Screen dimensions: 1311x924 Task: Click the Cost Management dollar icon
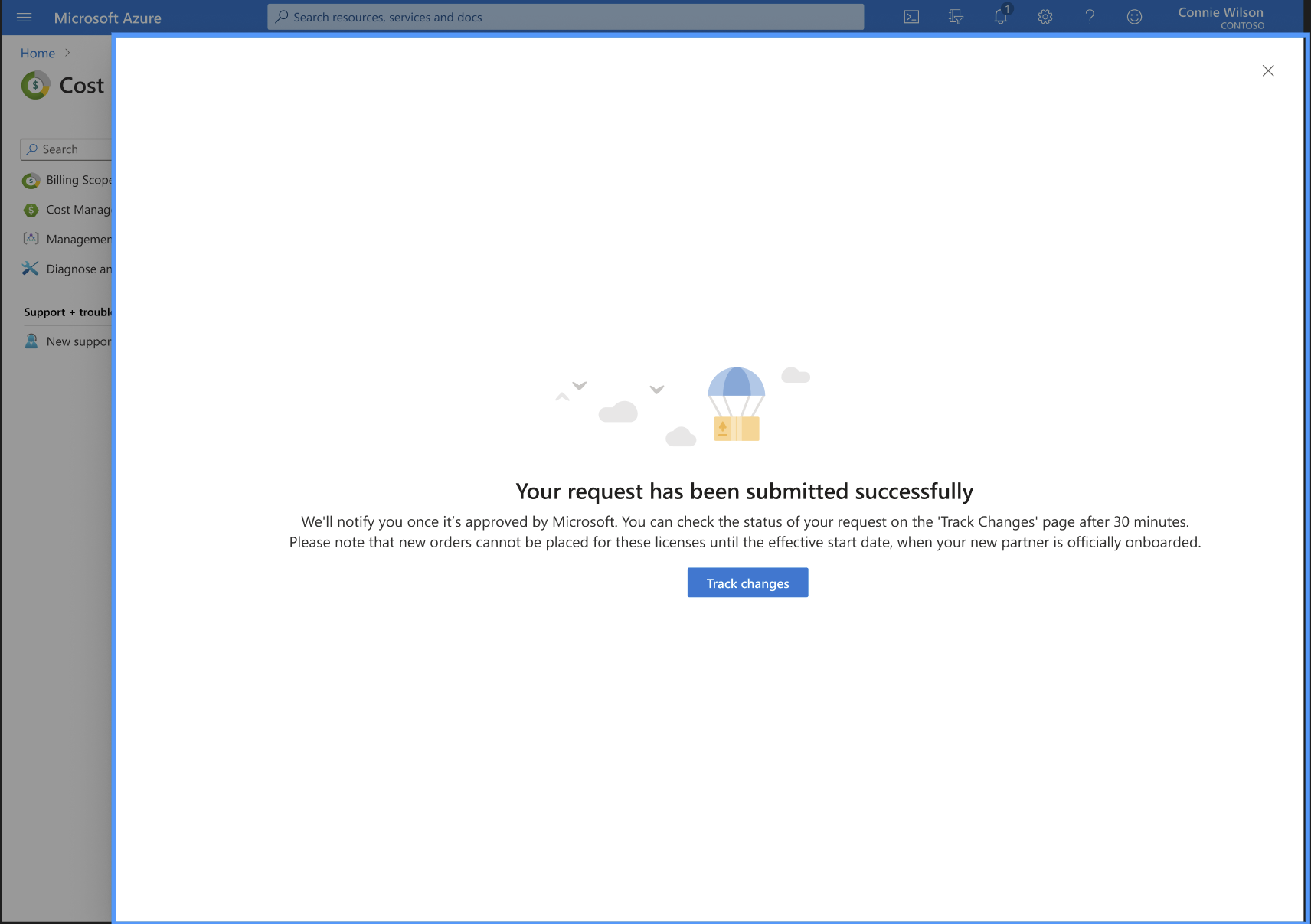click(x=35, y=85)
